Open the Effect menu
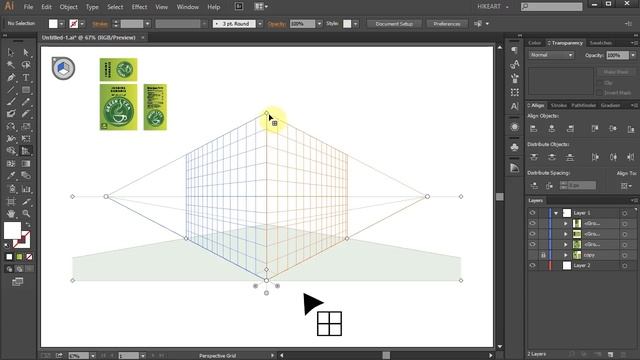640x360 pixels. pos(139,7)
